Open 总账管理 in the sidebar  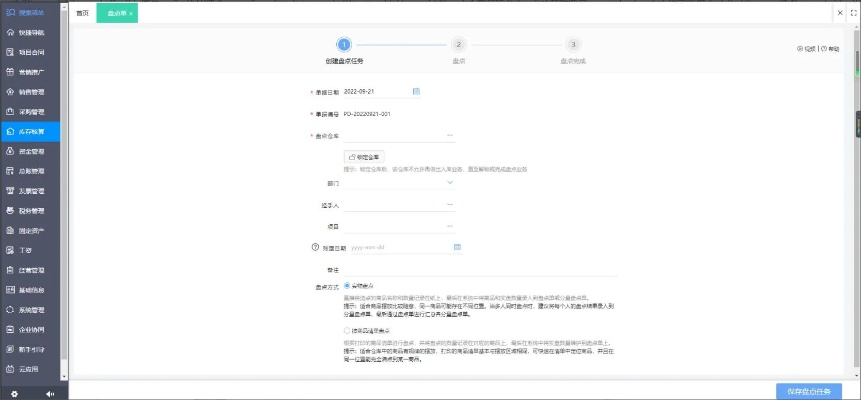pos(30,171)
